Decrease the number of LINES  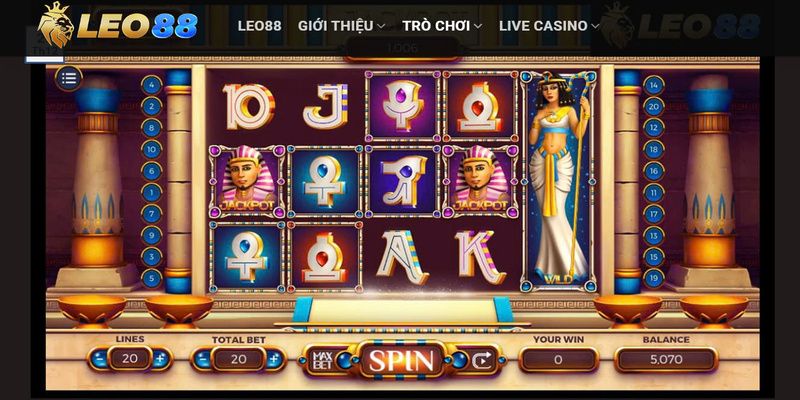99,359
